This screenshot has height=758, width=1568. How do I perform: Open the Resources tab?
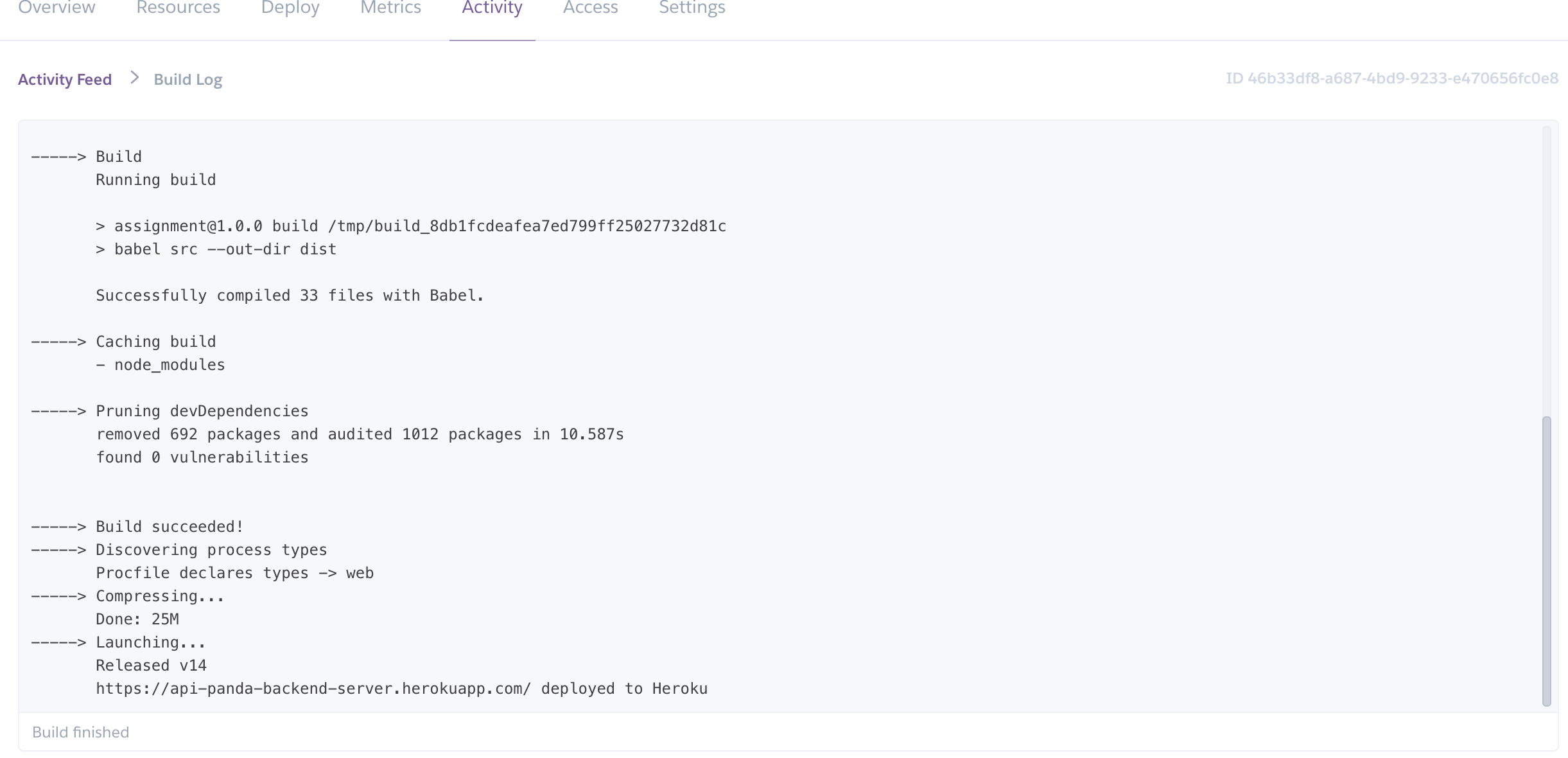coord(178,8)
